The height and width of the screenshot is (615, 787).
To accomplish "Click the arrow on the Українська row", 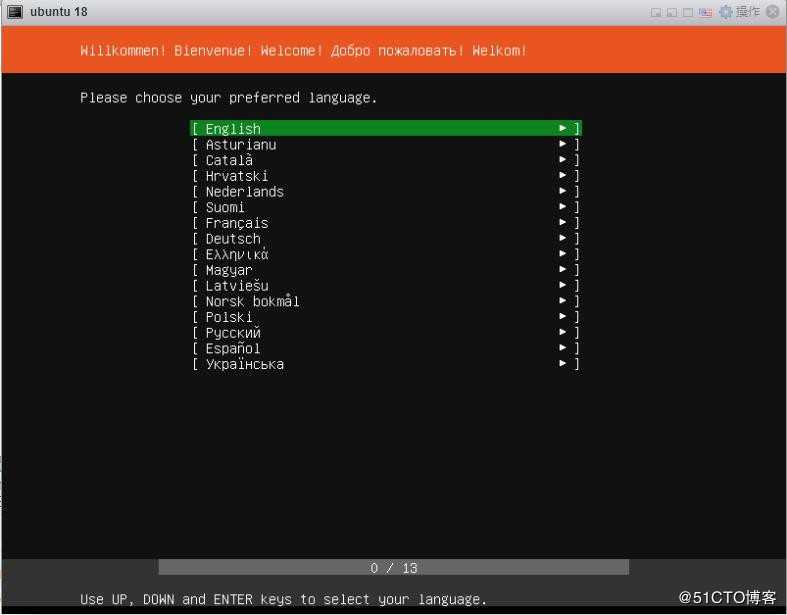I will [x=563, y=363].
